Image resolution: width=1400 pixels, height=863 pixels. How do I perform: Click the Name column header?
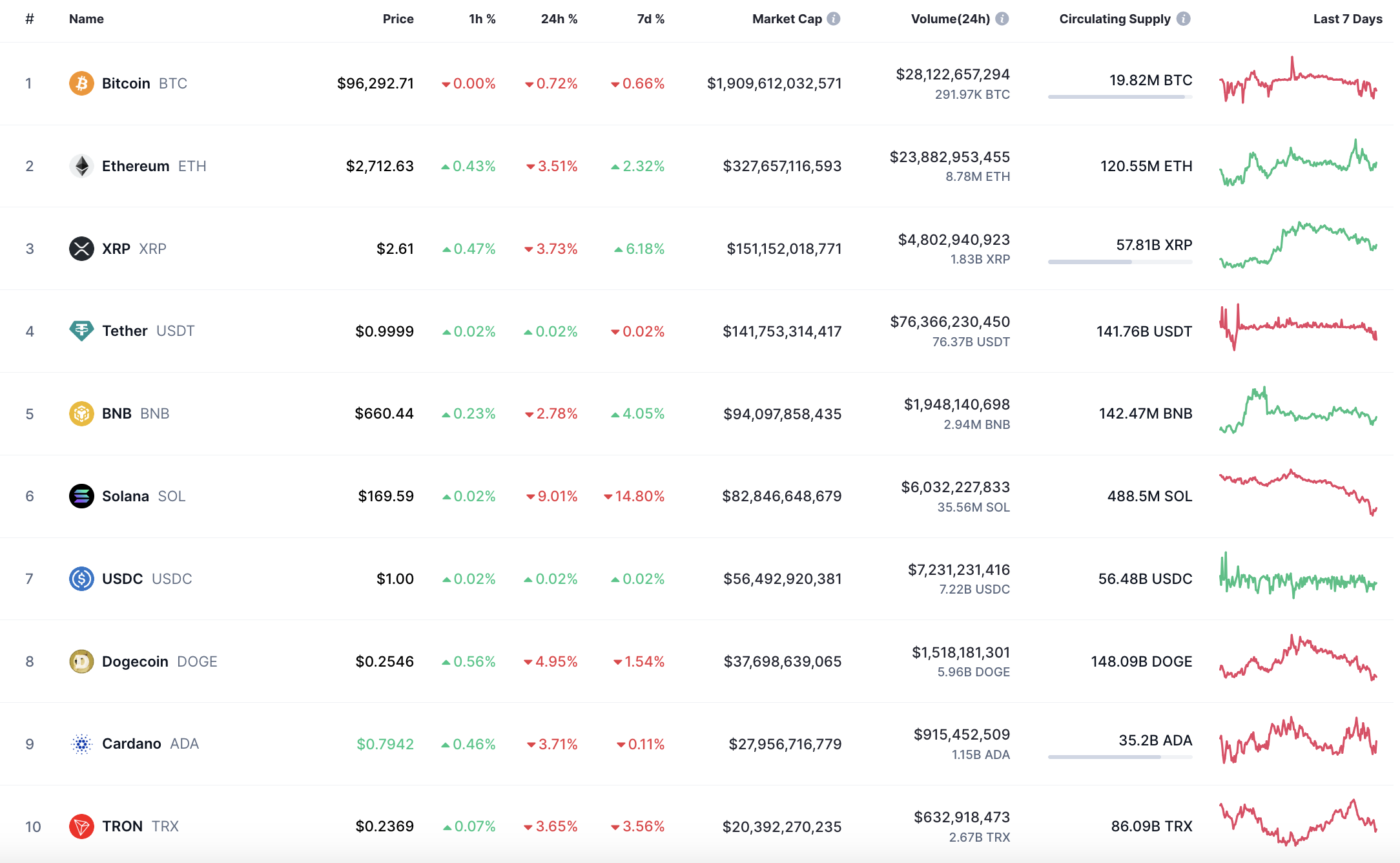click(86, 19)
